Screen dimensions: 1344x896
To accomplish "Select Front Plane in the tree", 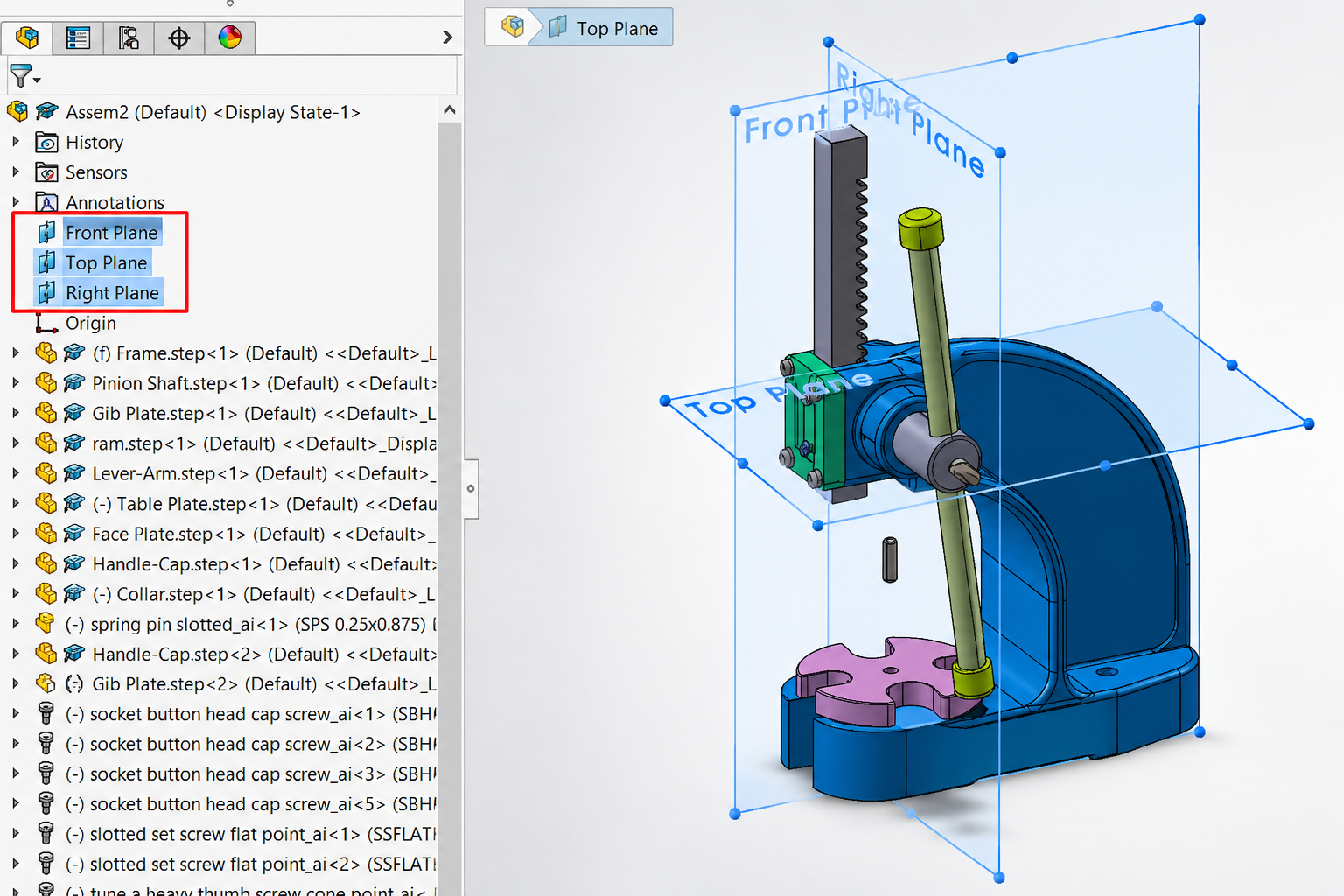I will (111, 233).
